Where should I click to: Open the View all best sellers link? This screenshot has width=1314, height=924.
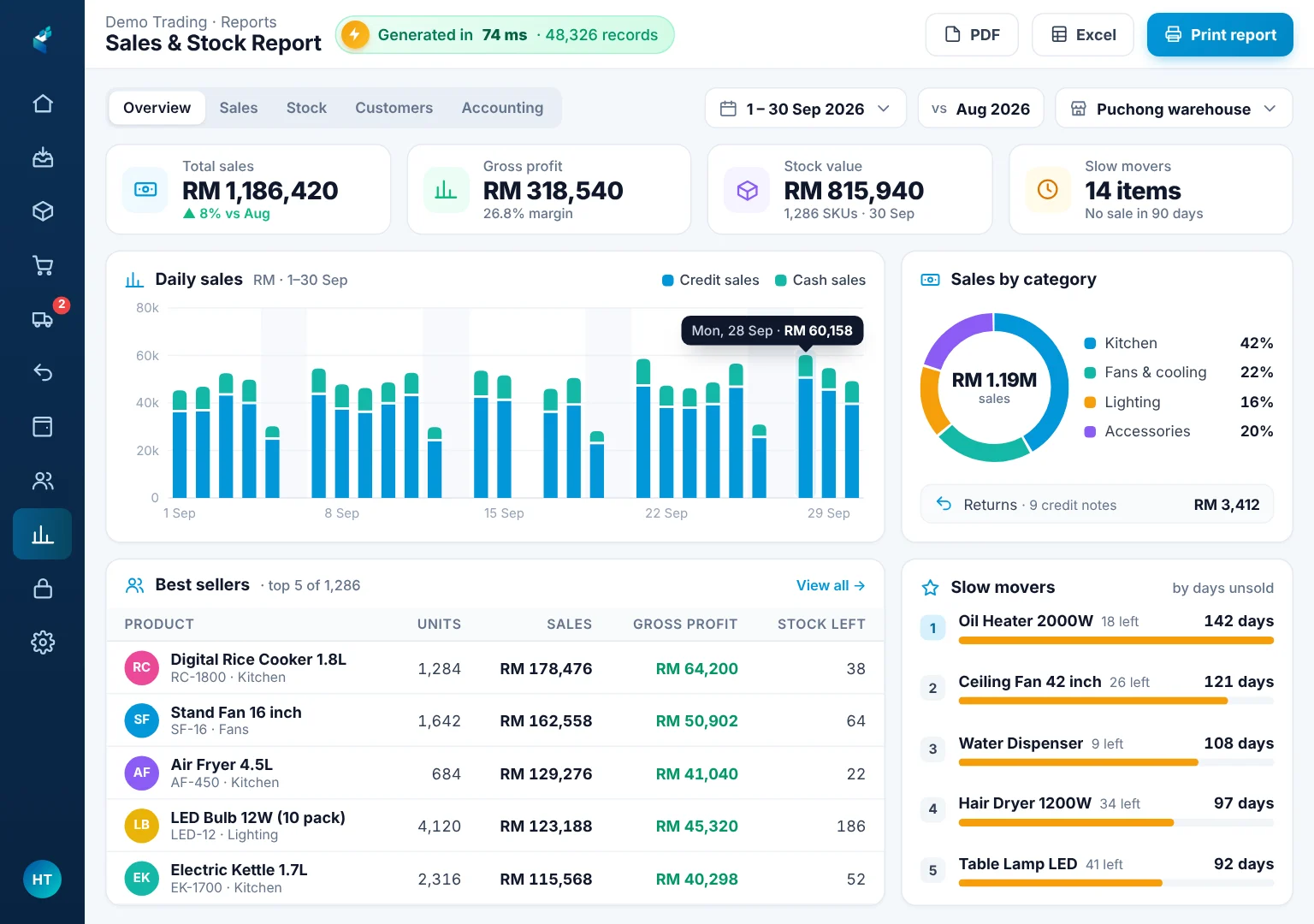(x=831, y=585)
